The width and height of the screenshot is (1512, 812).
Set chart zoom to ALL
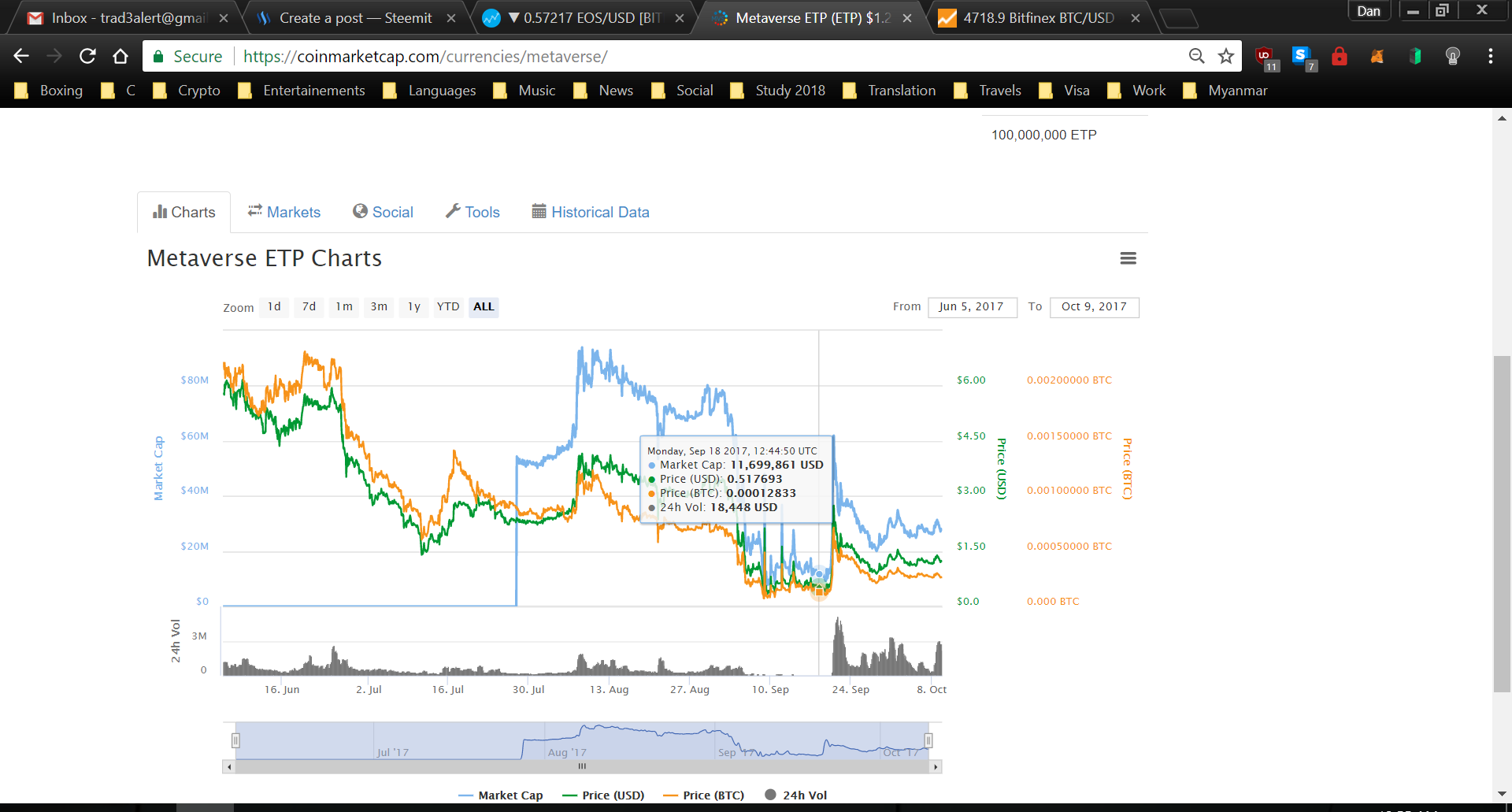coord(484,306)
